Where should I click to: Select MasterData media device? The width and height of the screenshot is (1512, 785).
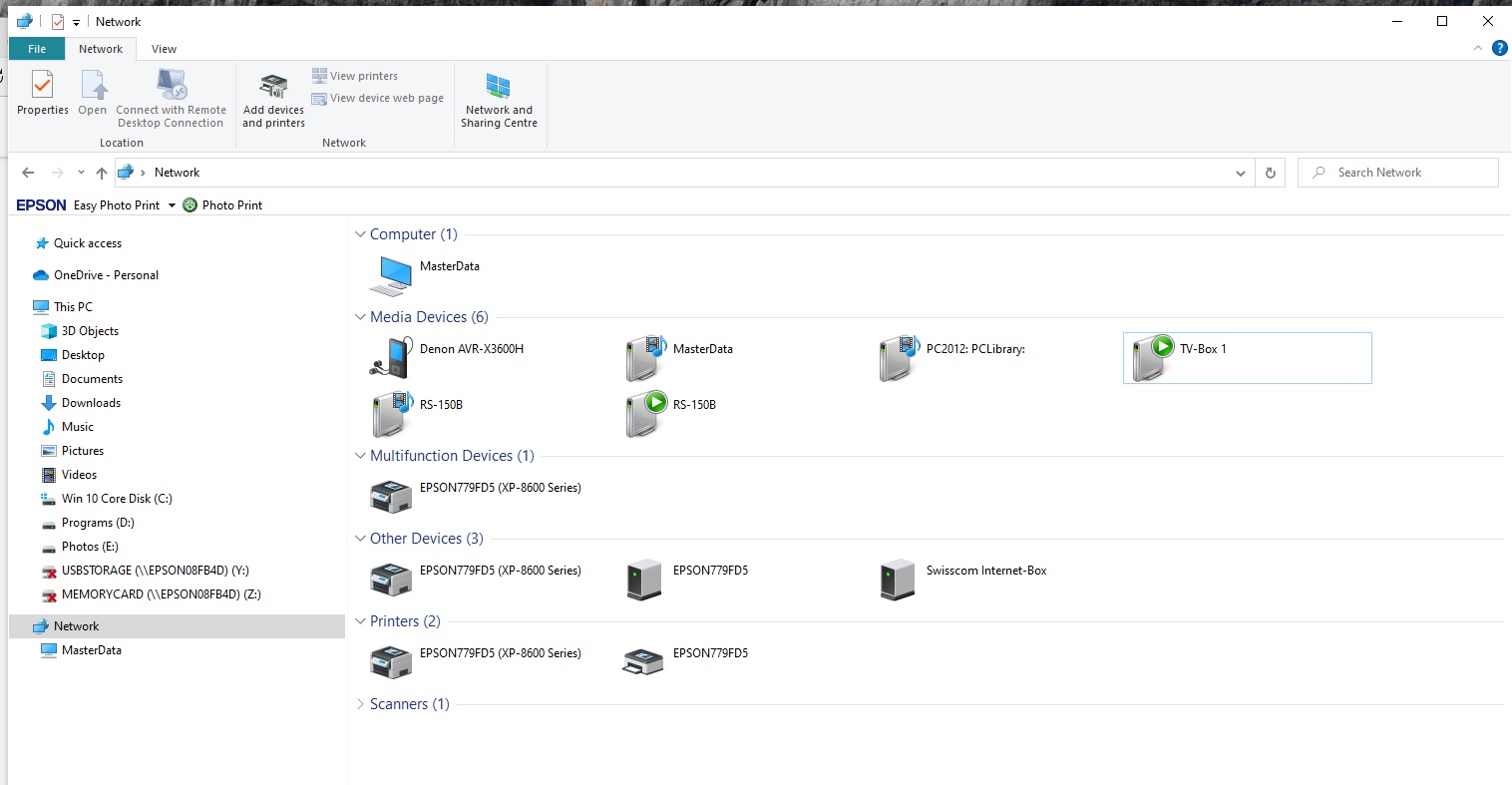680,357
